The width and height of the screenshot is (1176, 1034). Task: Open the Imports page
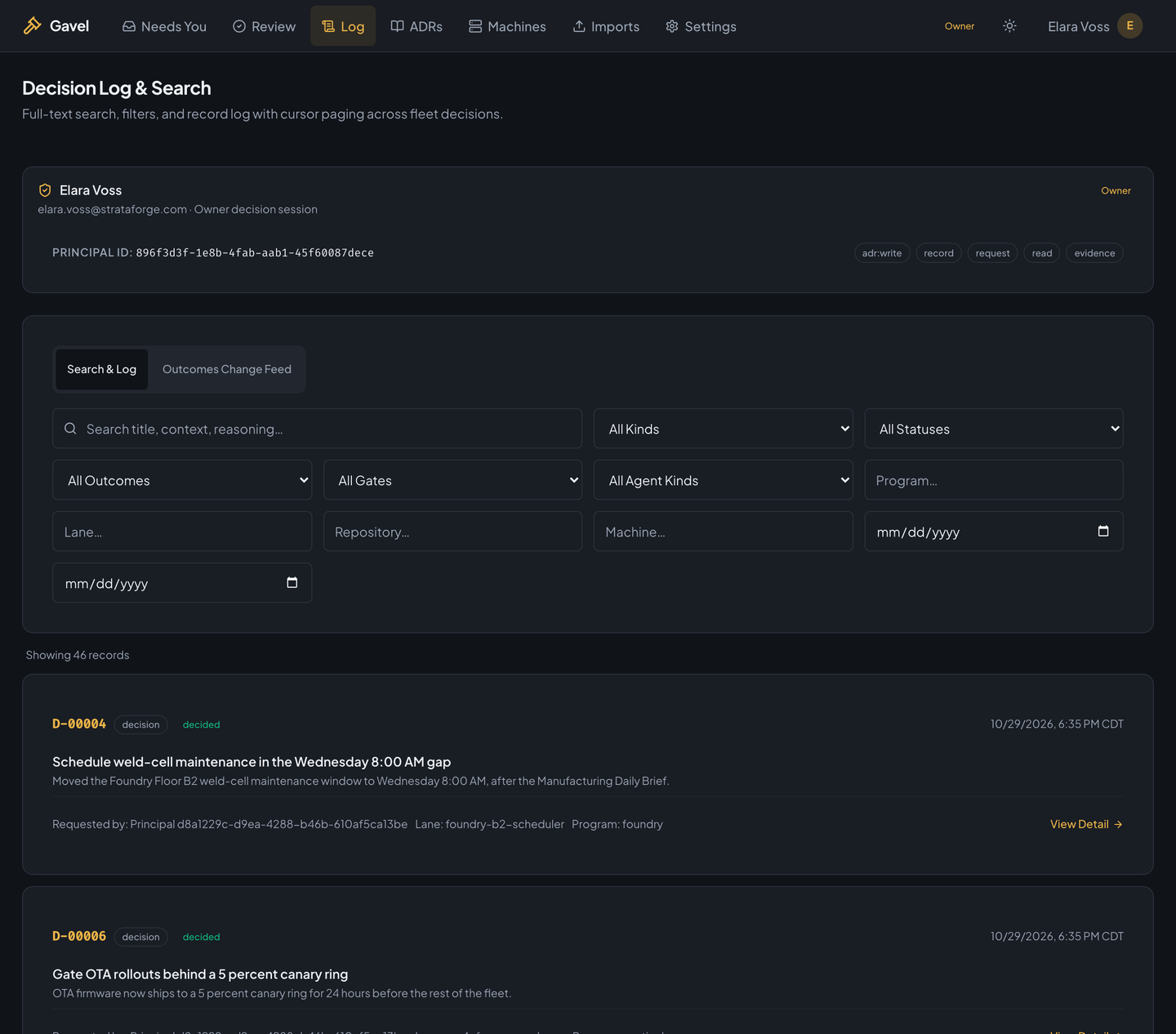[606, 26]
